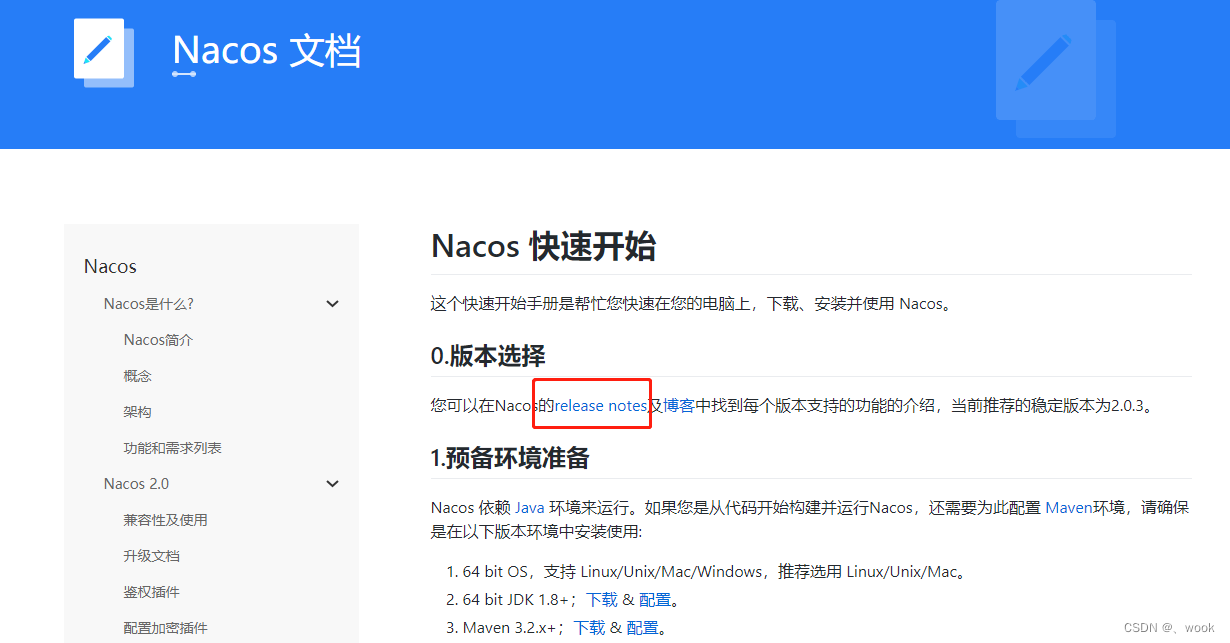The width and height of the screenshot is (1230, 643).
Task: Open the "Java" environment link
Action: click(530, 508)
